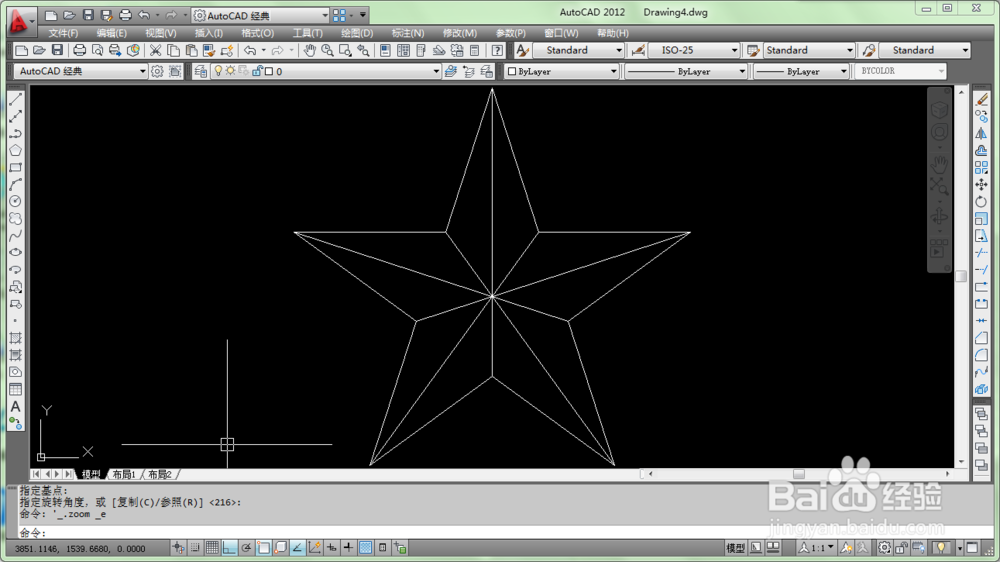Click the vertical scrollbar thumb
Viewport: 1000px width, 562px height.
(961, 276)
